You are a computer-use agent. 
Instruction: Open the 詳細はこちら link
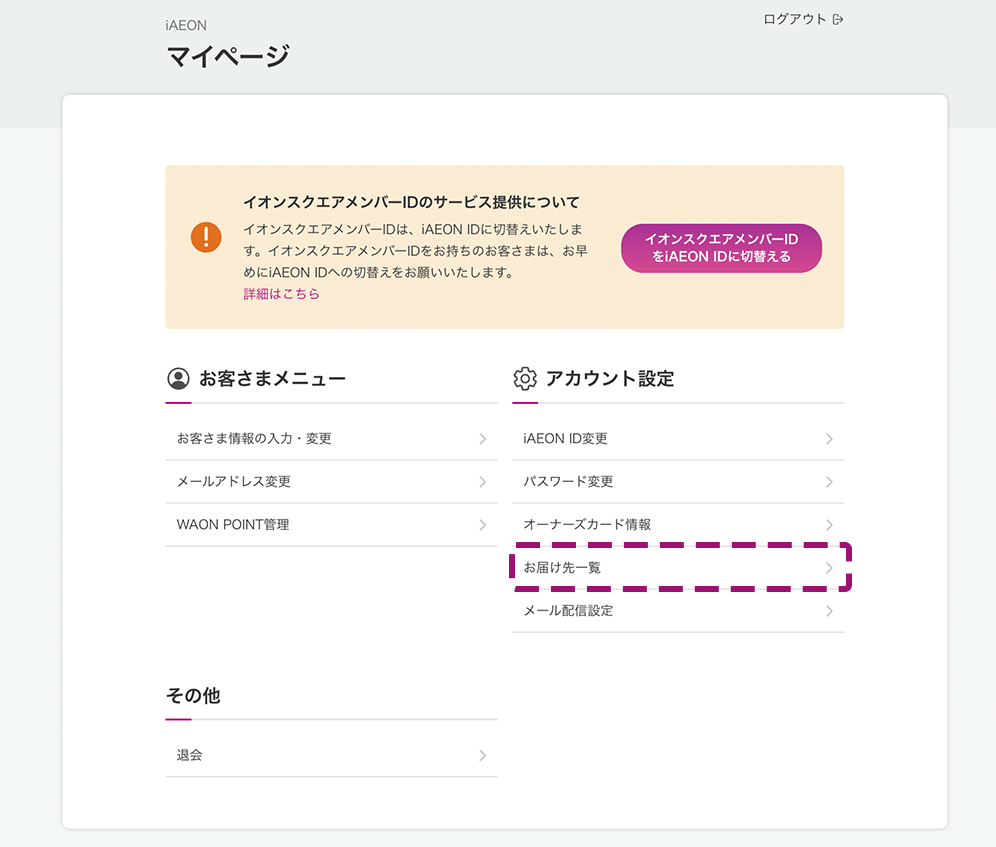281,294
